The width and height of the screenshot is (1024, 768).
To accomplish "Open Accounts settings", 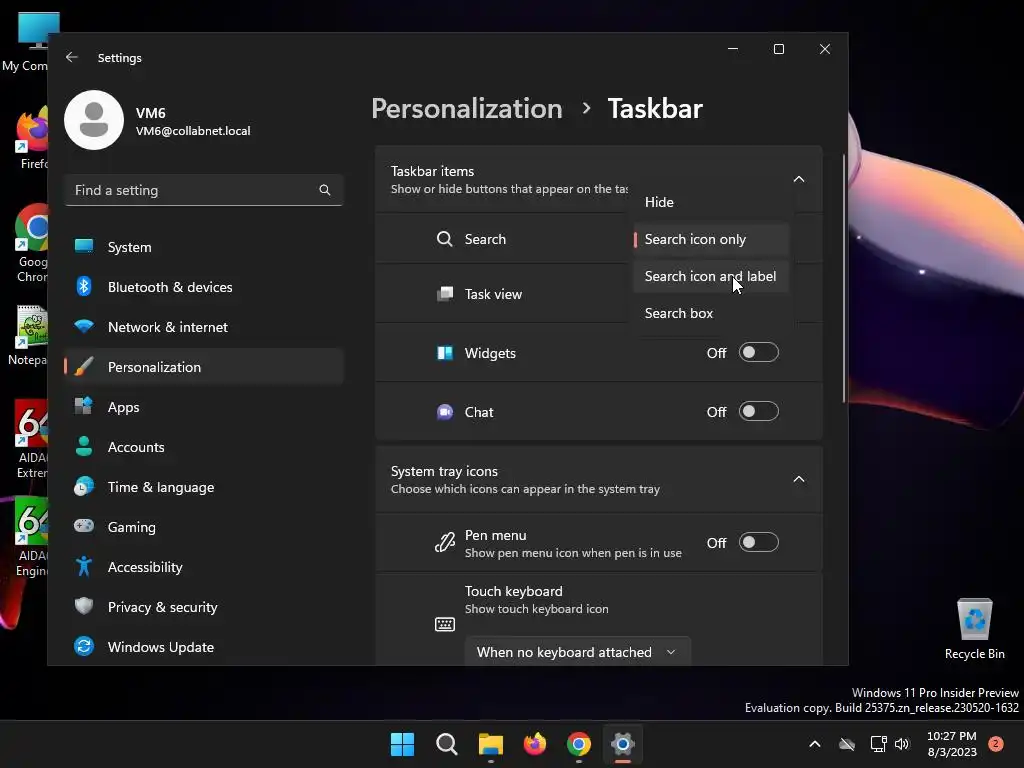I will (204, 447).
